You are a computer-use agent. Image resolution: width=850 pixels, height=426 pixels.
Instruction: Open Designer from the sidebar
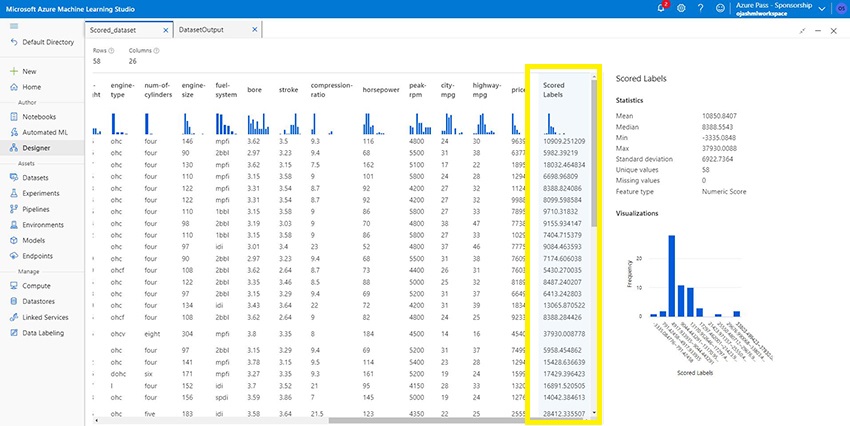tap(36, 147)
